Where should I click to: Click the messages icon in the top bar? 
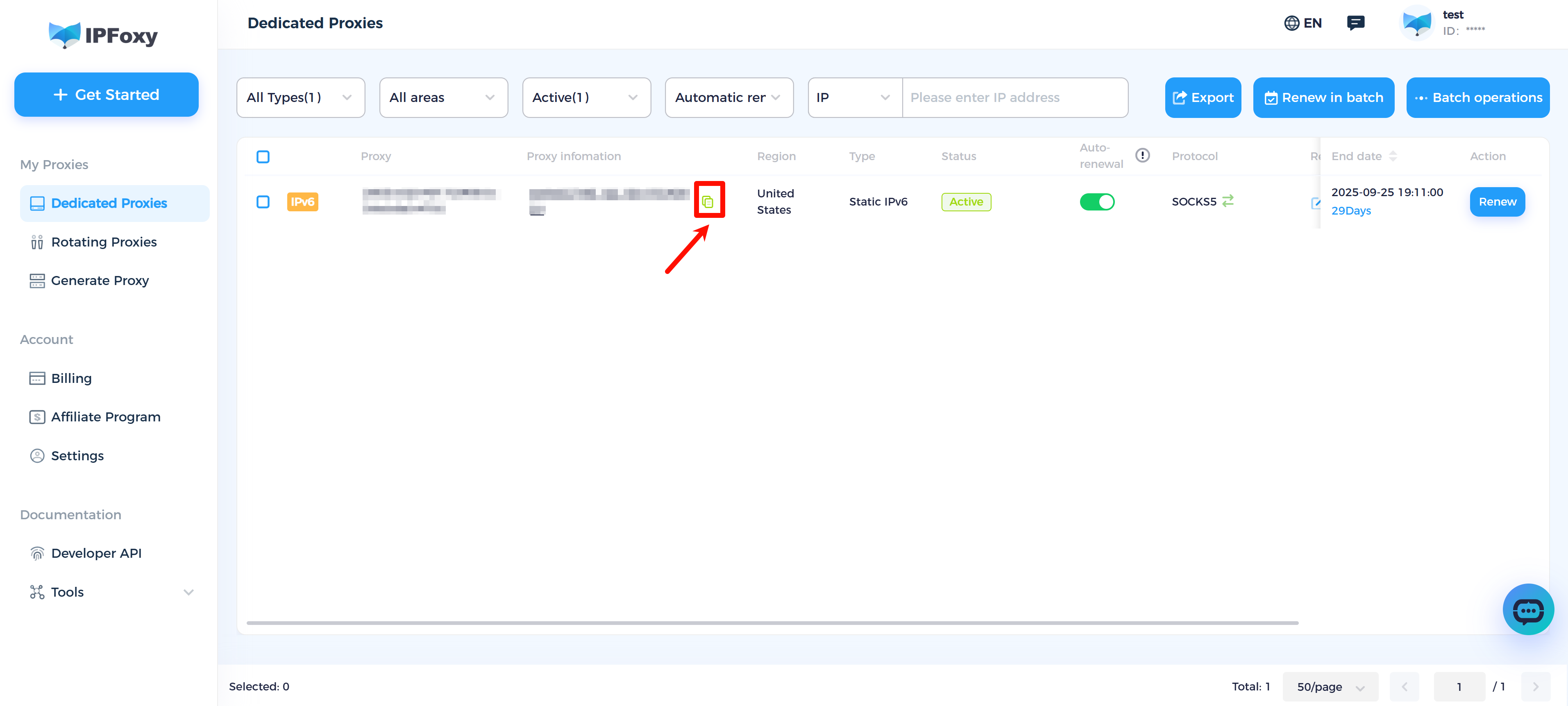coord(1356,23)
